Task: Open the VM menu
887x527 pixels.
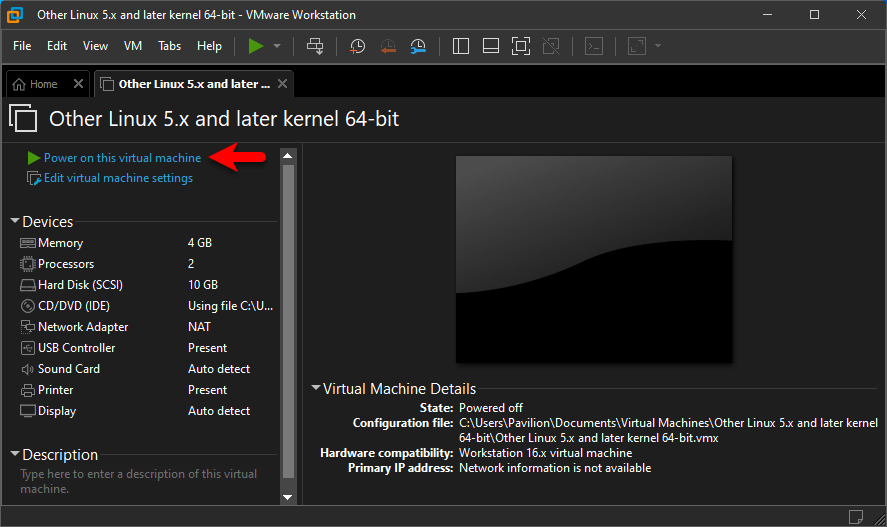Action: 133,46
